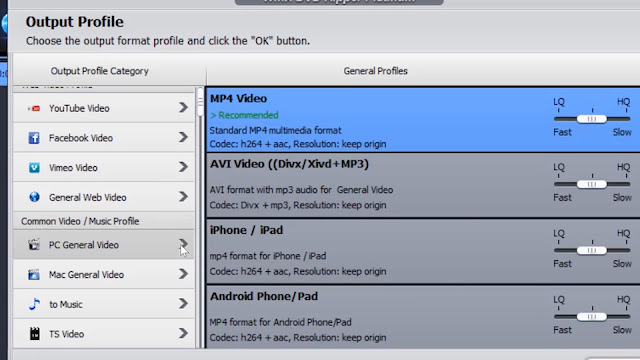This screenshot has width=640, height=360.
Task: Click 'AVI format with mp3 audio' description
Action: 301,190
